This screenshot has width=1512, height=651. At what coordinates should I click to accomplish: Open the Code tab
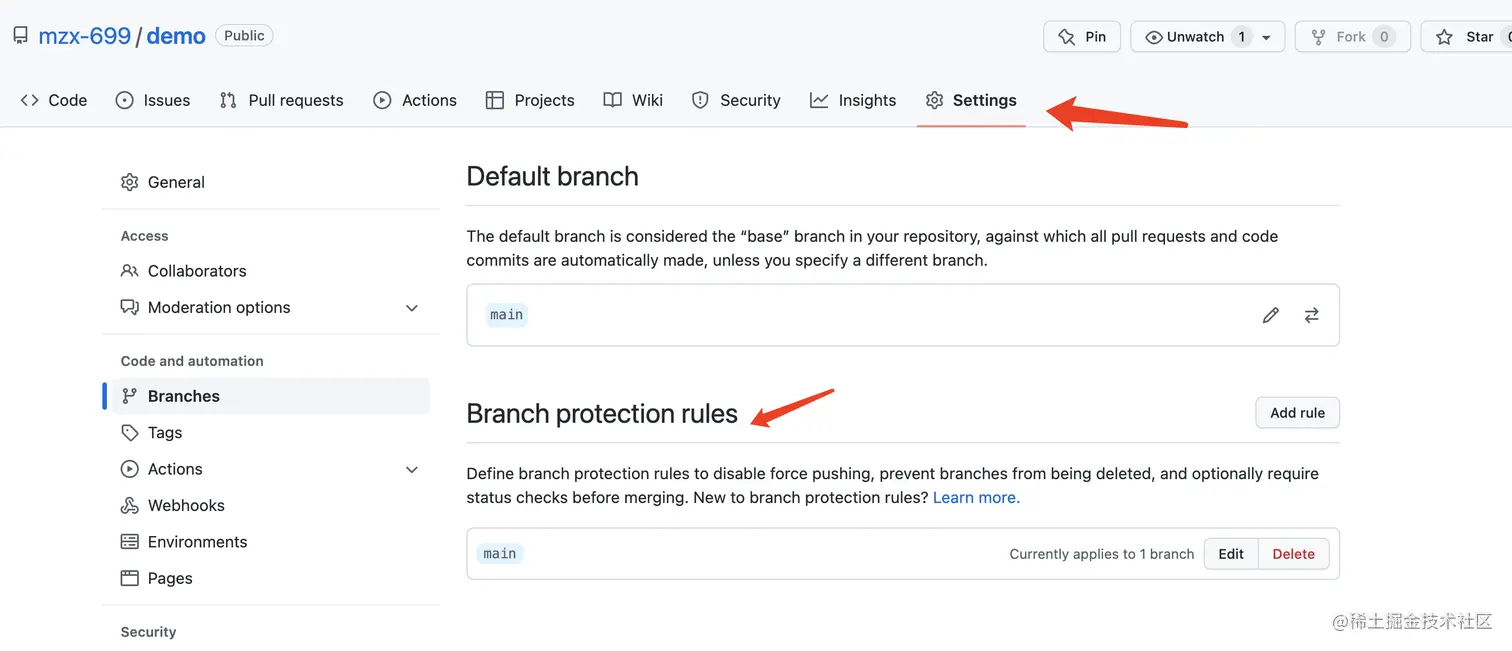[x=54, y=100]
